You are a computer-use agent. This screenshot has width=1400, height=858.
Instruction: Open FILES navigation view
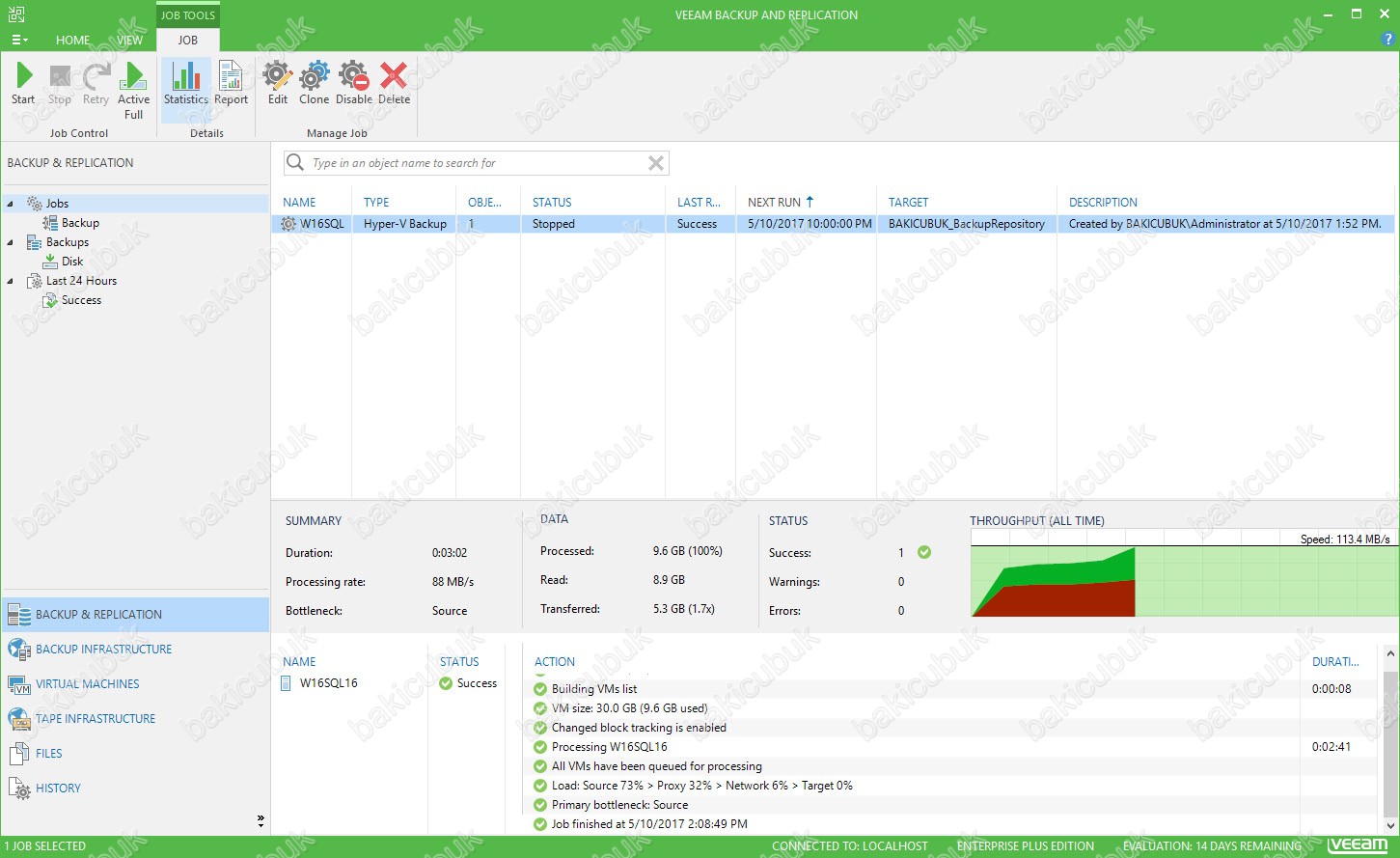click(x=135, y=754)
